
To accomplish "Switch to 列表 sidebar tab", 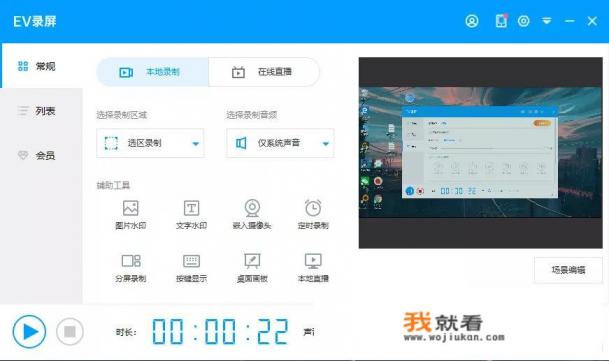I will [42, 111].
